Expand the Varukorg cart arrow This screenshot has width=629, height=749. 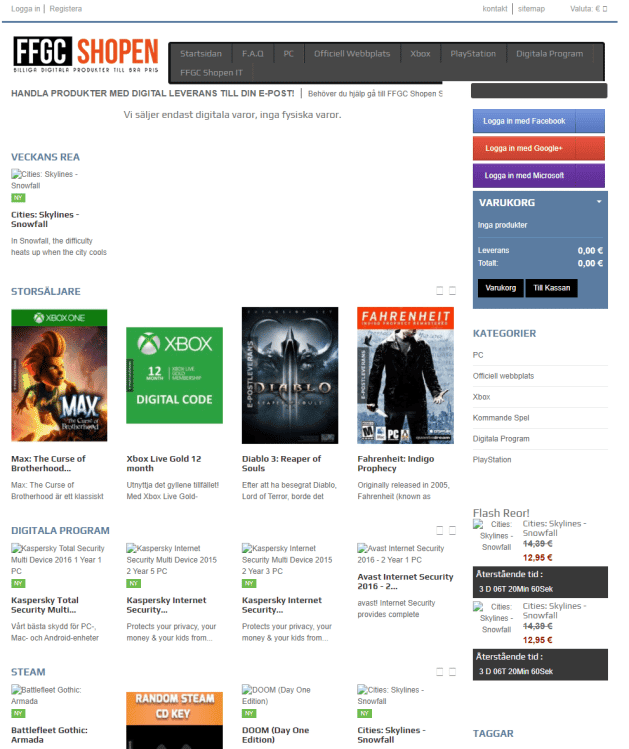pos(599,202)
